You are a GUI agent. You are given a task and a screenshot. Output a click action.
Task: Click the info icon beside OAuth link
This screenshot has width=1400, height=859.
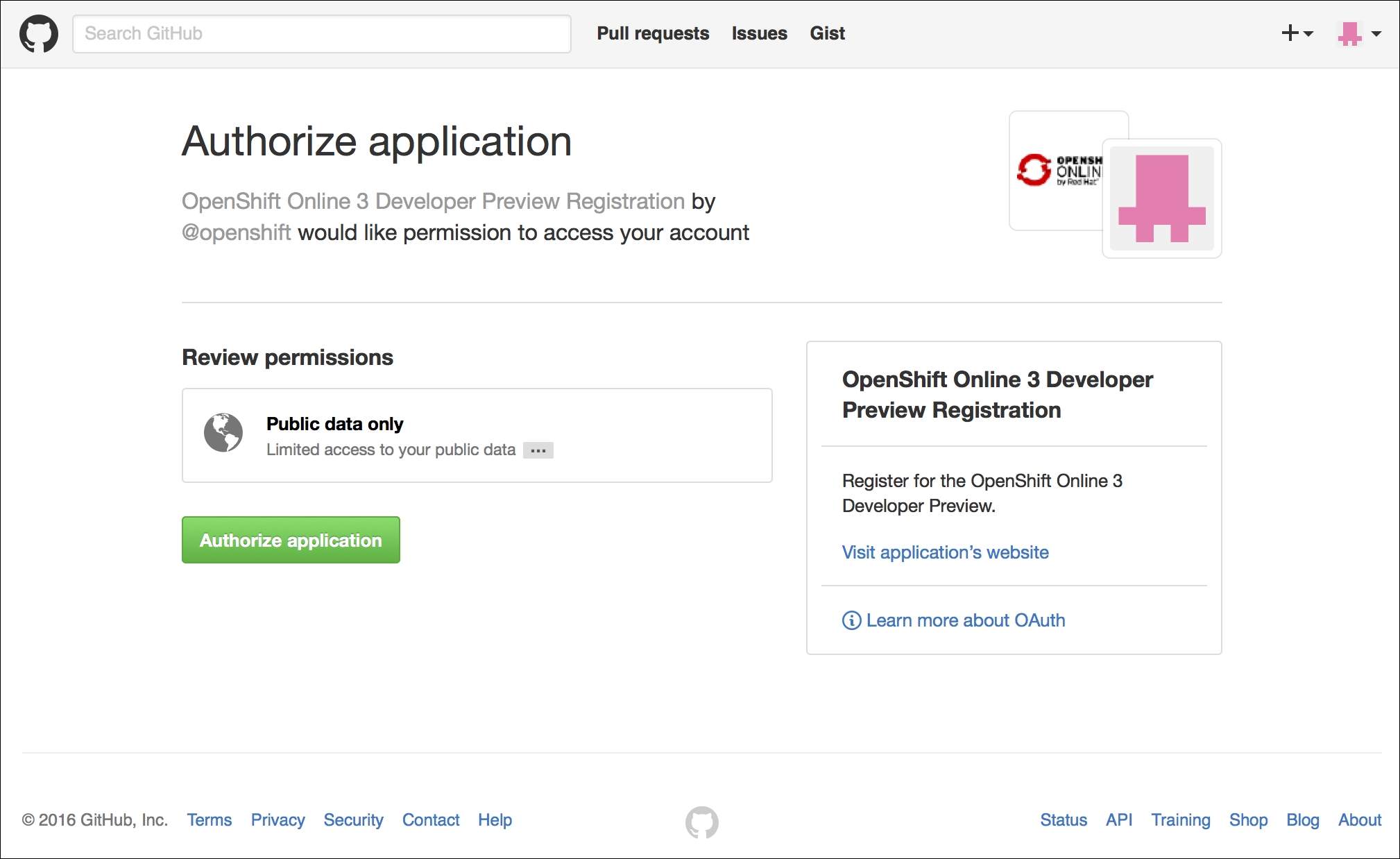(851, 620)
